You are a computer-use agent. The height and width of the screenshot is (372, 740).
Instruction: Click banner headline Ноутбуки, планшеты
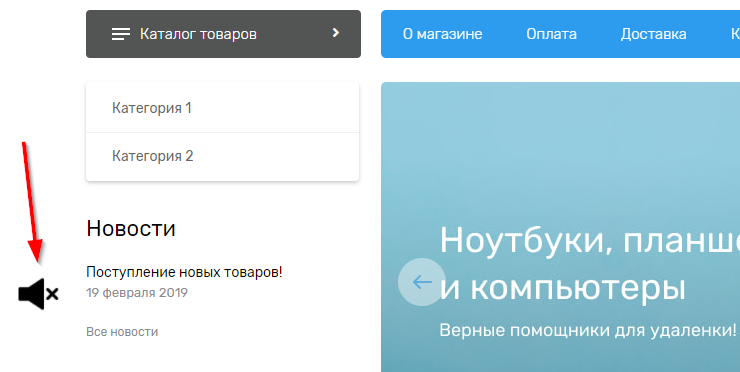589,241
